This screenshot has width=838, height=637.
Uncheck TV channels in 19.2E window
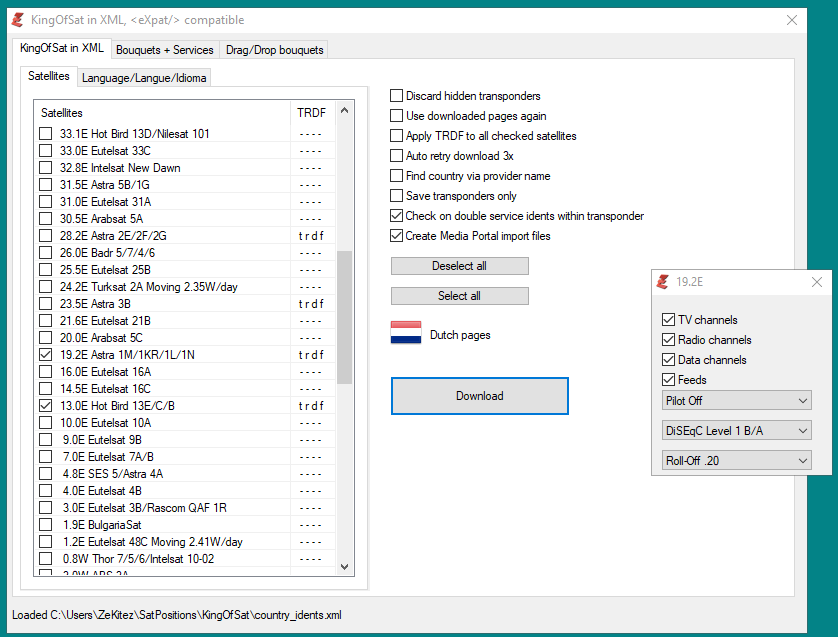click(668, 320)
